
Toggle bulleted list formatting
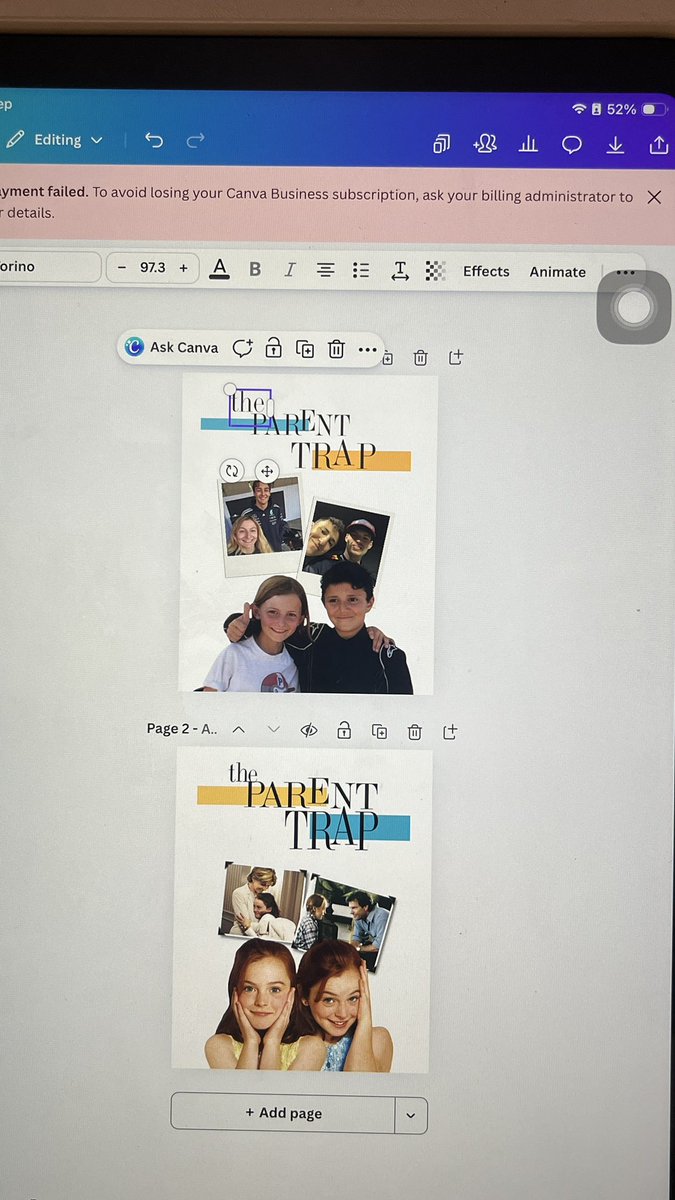pos(361,270)
